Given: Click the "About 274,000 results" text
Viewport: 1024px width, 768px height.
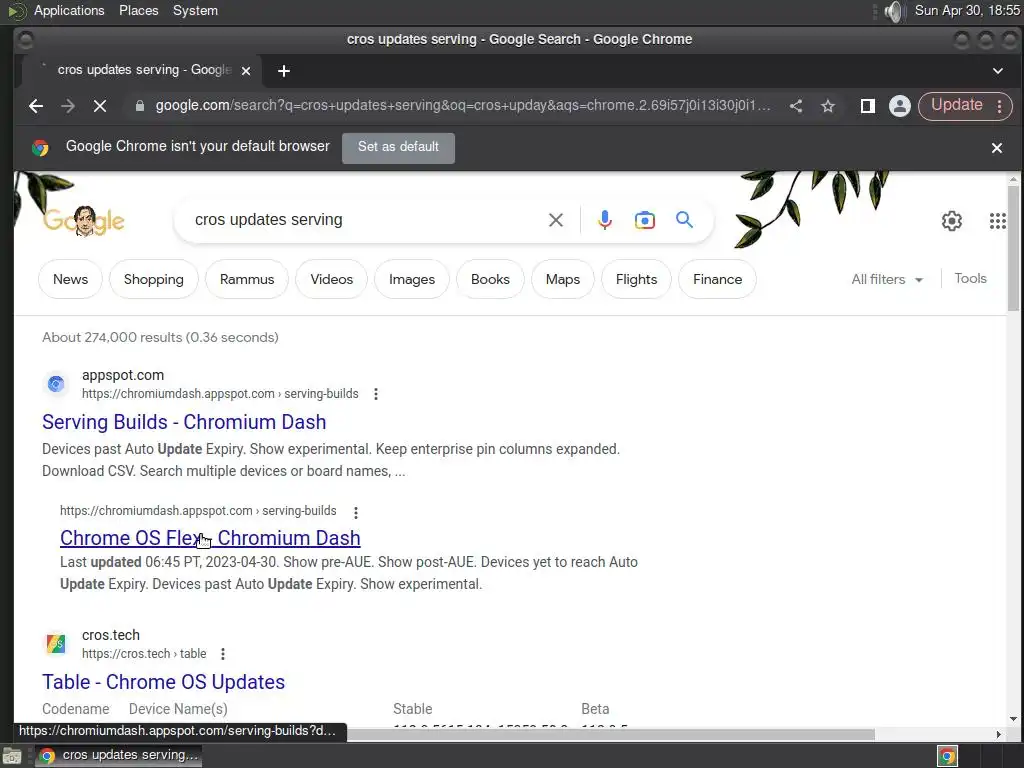Looking at the screenshot, I should (x=160, y=338).
